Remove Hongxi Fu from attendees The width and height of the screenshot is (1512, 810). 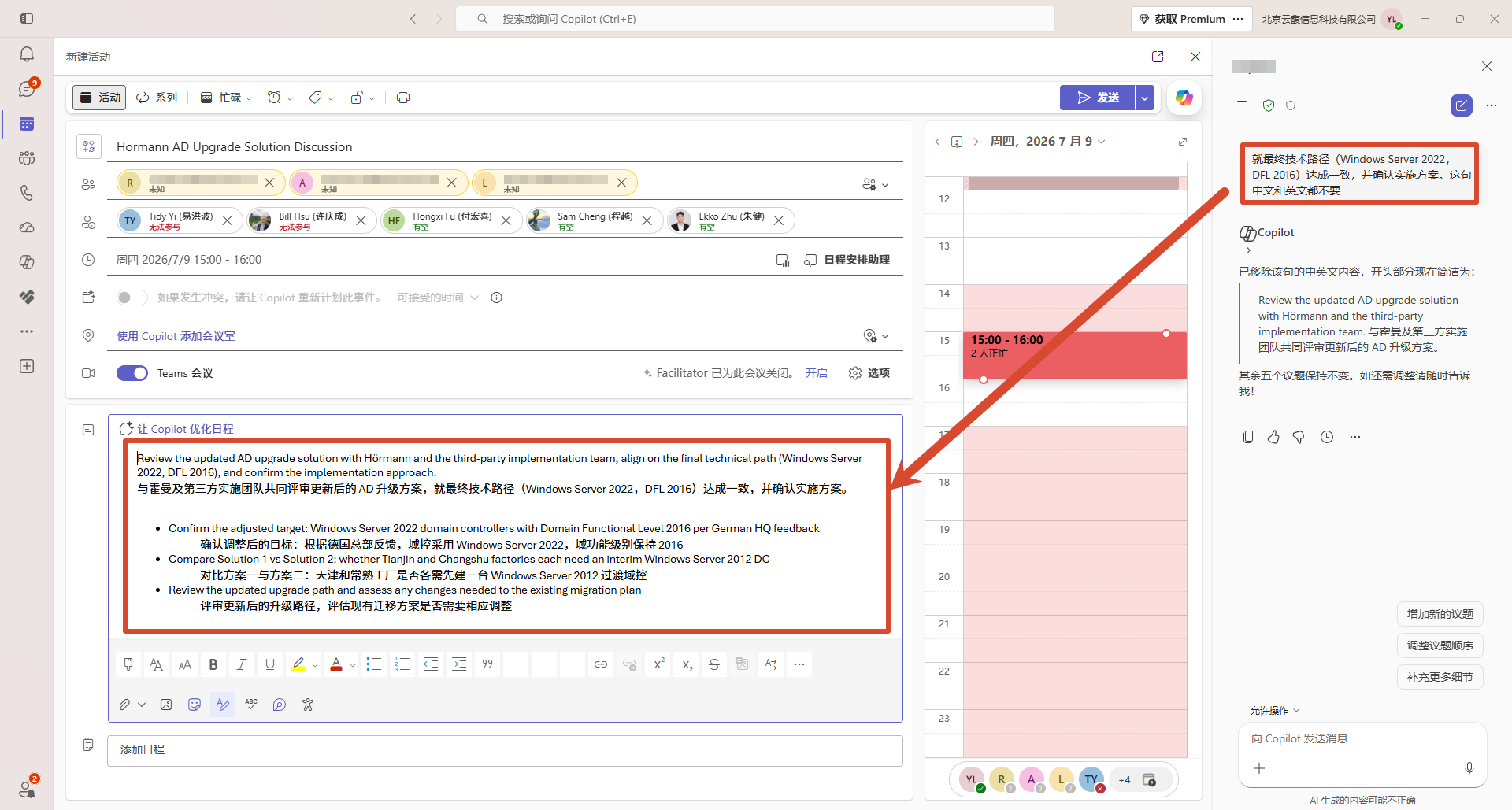pos(506,220)
